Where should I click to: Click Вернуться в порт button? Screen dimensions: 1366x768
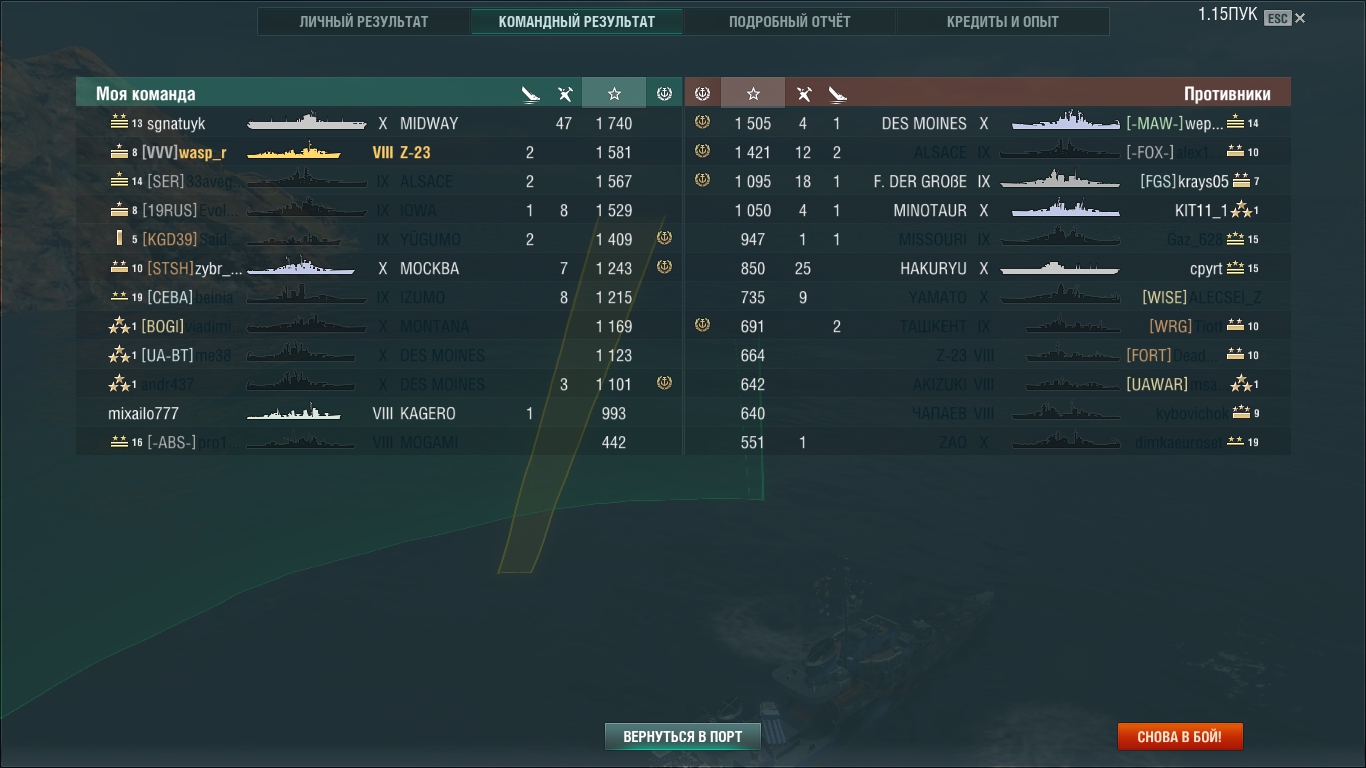(x=683, y=737)
